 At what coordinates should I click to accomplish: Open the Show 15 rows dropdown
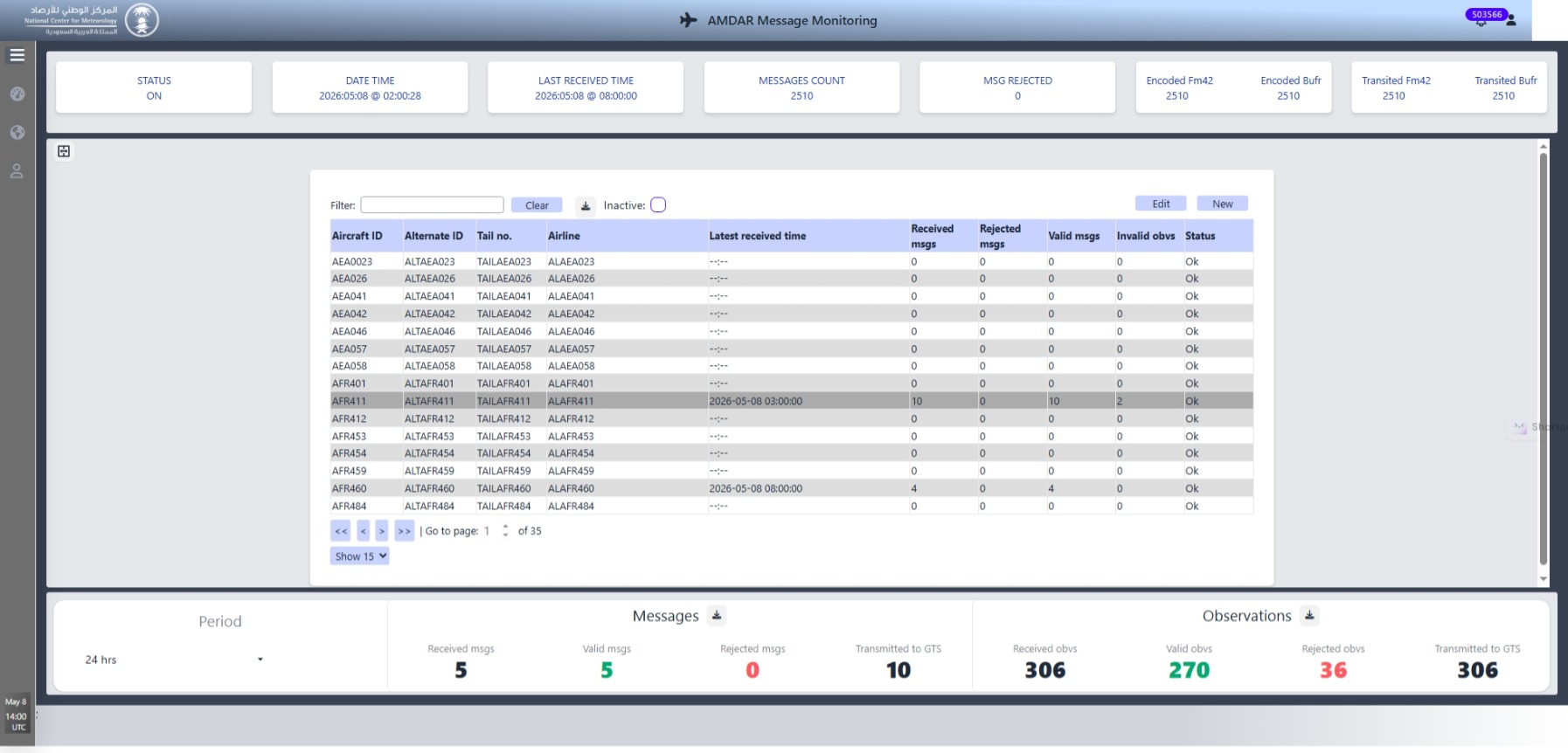tap(359, 556)
